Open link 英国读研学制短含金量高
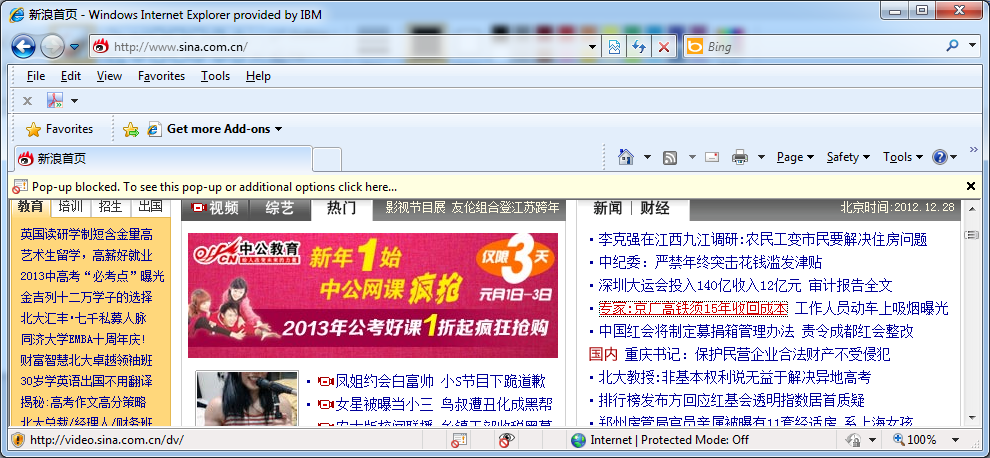The image size is (990, 458). tap(86, 235)
